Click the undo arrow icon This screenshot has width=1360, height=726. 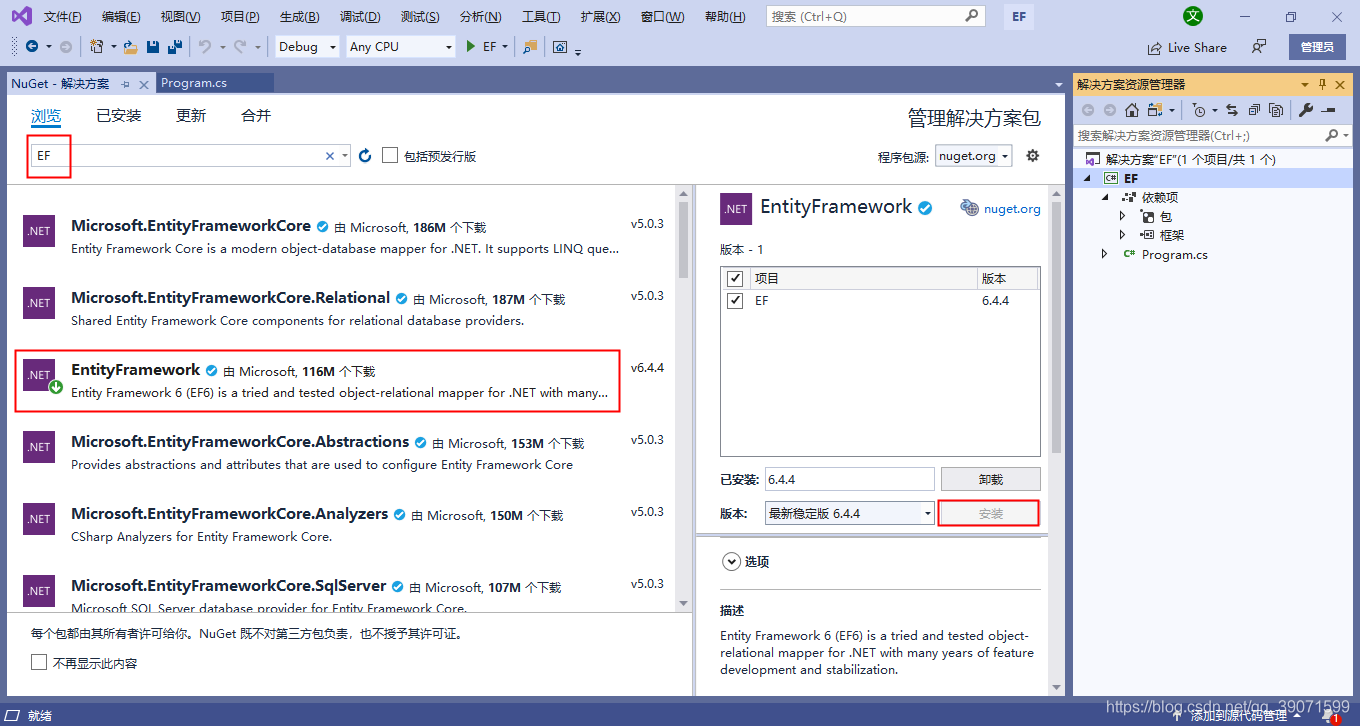(x=204, y=47)
